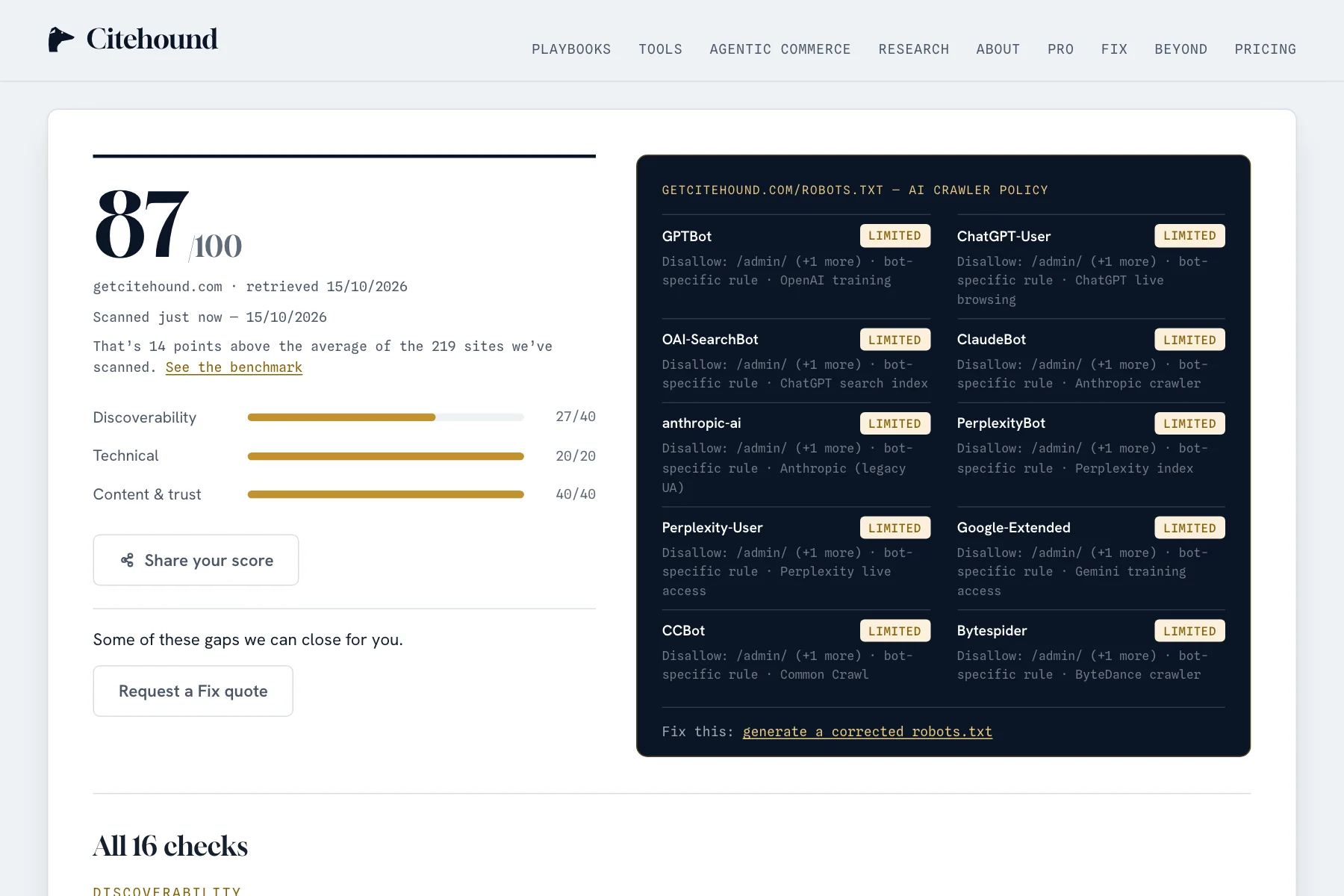Click the 27/40 Discoverability score
Screen dimensions: 1344x896
click(575, 417)
